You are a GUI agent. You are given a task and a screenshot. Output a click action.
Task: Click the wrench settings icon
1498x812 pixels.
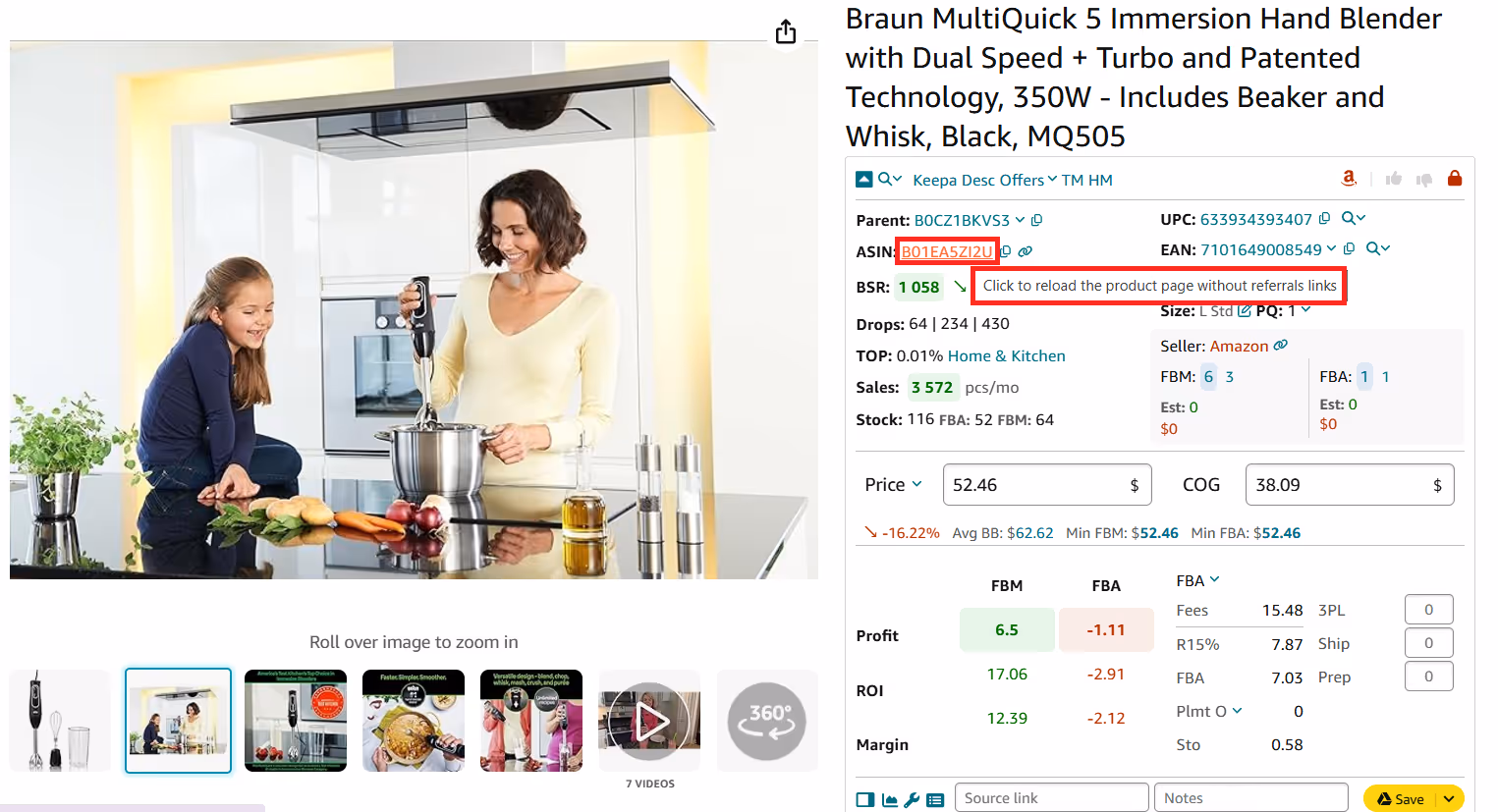coord(912,799)
